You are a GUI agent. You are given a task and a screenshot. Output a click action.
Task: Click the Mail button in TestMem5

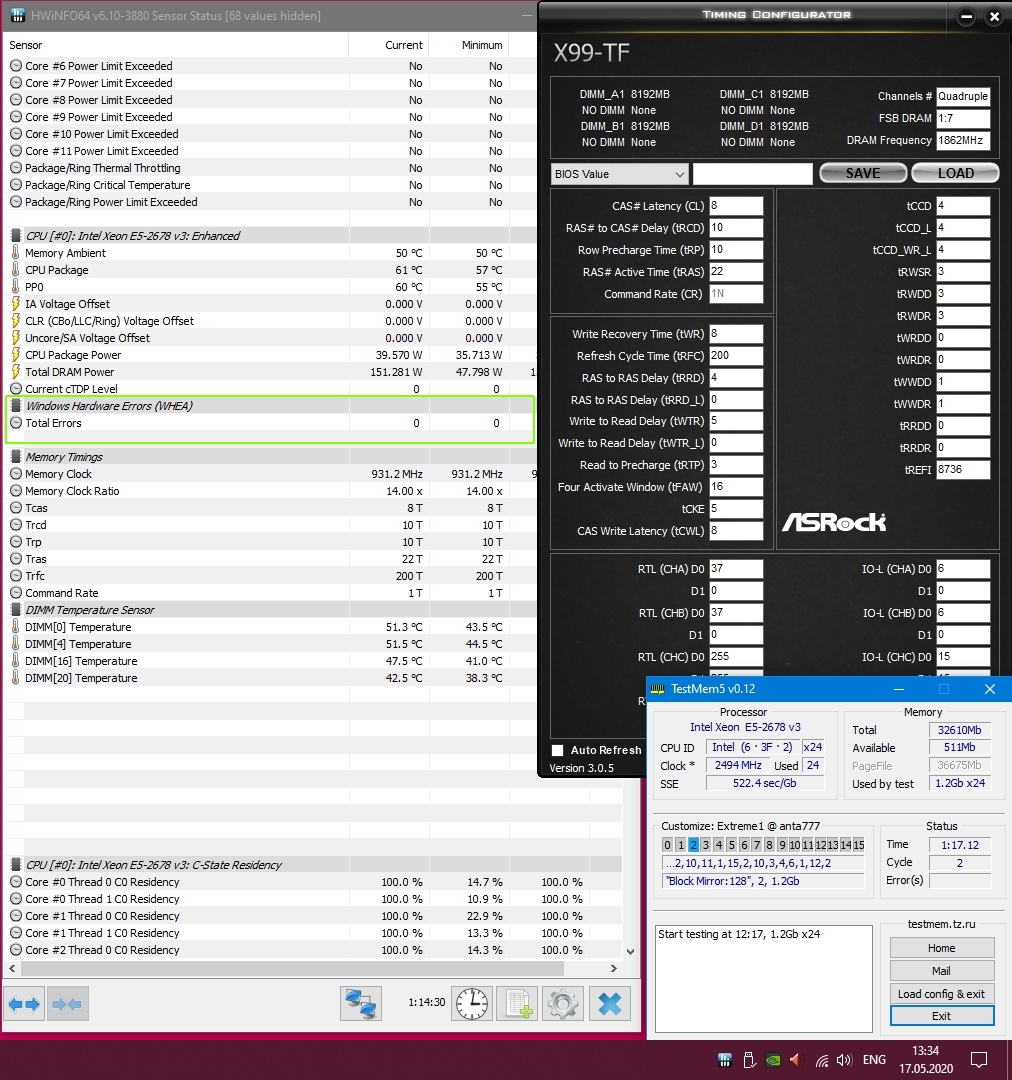tap(942, 970)
